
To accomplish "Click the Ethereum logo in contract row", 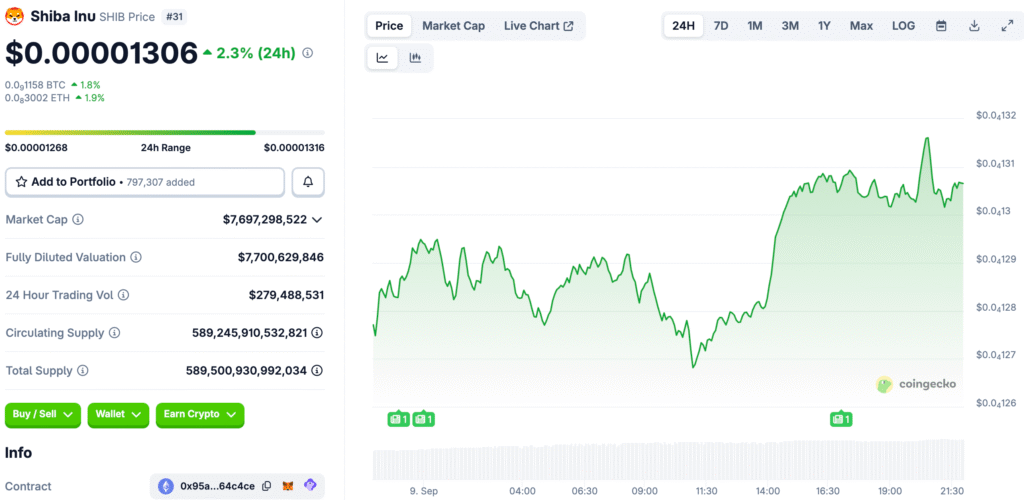I will pyautogui.click(x=166, y=486).
